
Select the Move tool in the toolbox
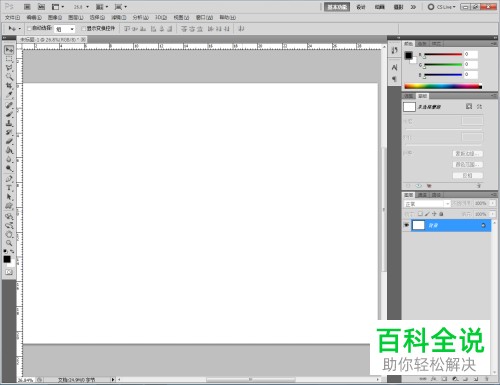pyautogui.click(x=9, y=50)
